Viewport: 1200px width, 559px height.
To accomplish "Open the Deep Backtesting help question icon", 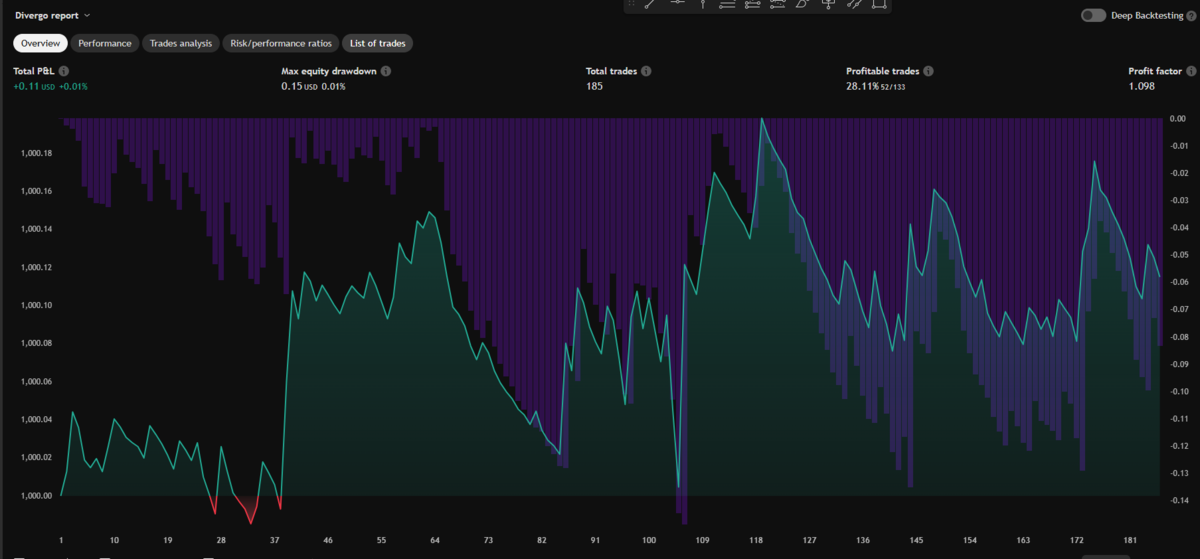I will click(1191, 16).
